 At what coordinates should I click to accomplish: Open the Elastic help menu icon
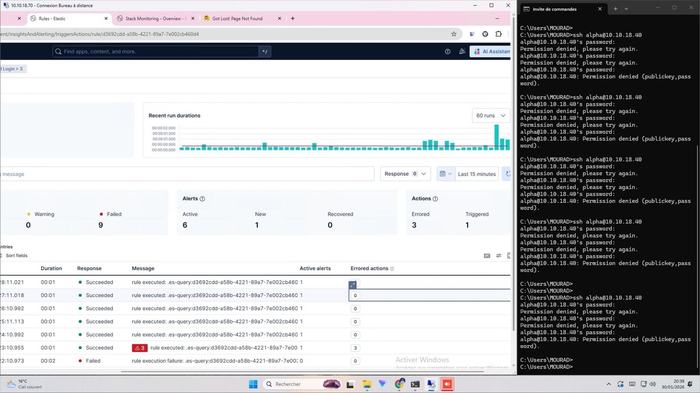tap(447, 52)
